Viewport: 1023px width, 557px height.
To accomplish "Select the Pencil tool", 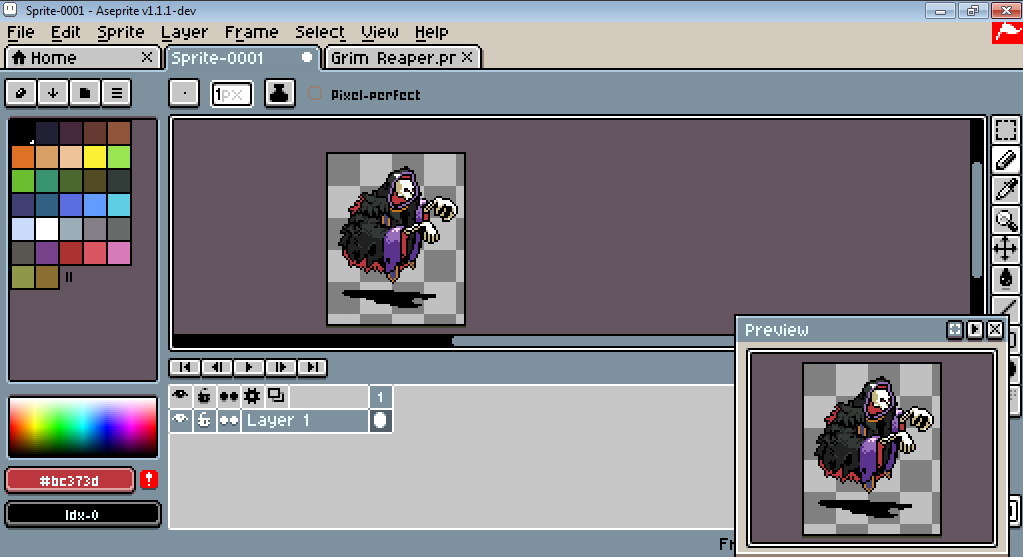I will pyautogui.click(x=1005, y=160).
